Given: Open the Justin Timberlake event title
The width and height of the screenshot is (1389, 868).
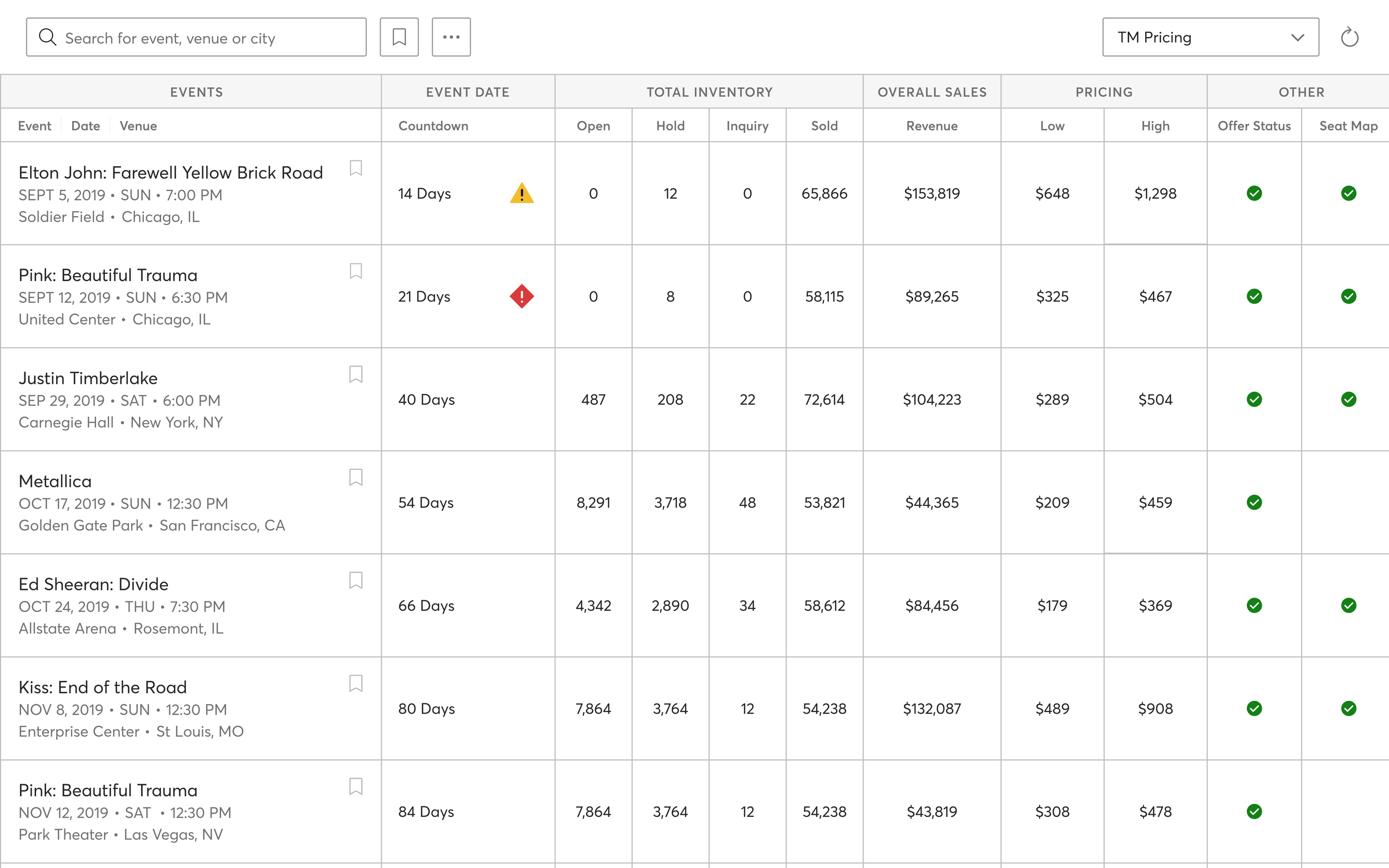Looking at the screenshot, I should [x=88, y=378].
